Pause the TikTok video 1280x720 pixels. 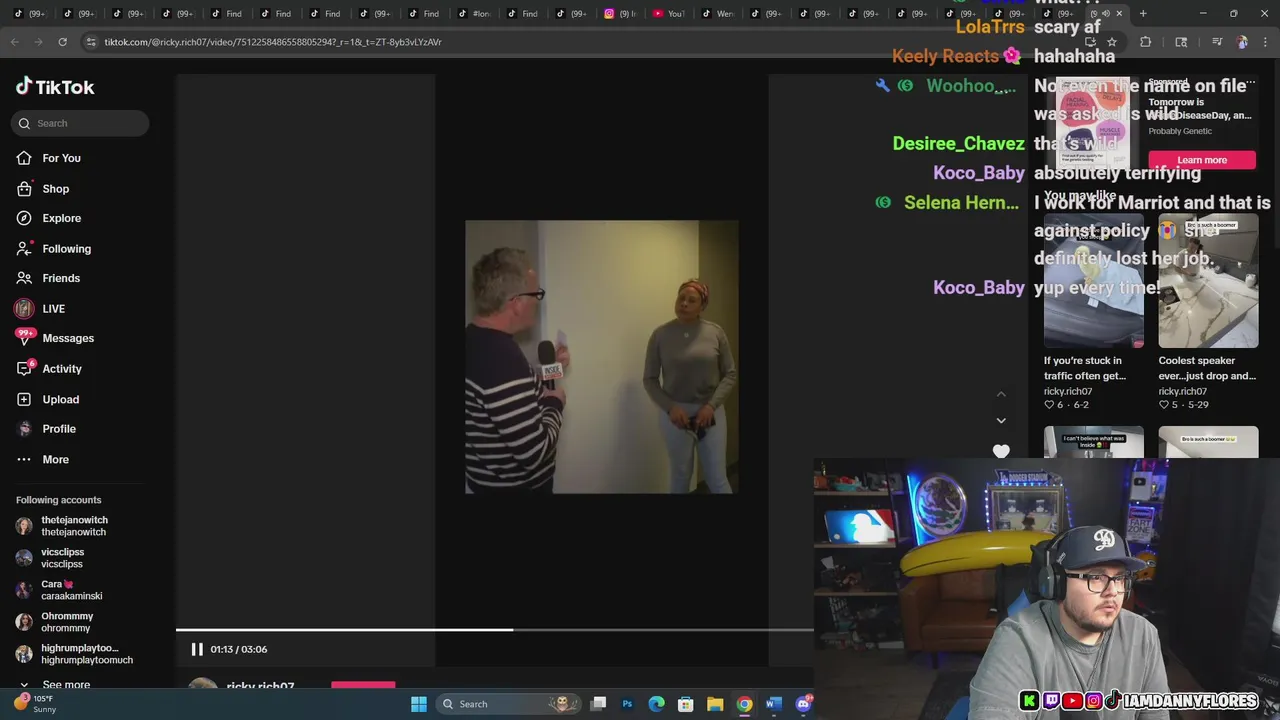(197, 649)
